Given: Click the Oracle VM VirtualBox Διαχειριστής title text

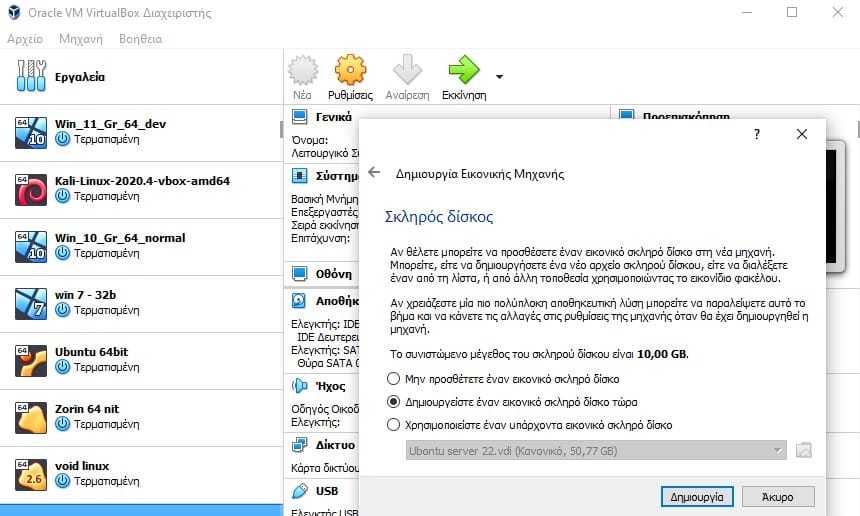Looking at the screenshot, I should [x=120, y=13].
